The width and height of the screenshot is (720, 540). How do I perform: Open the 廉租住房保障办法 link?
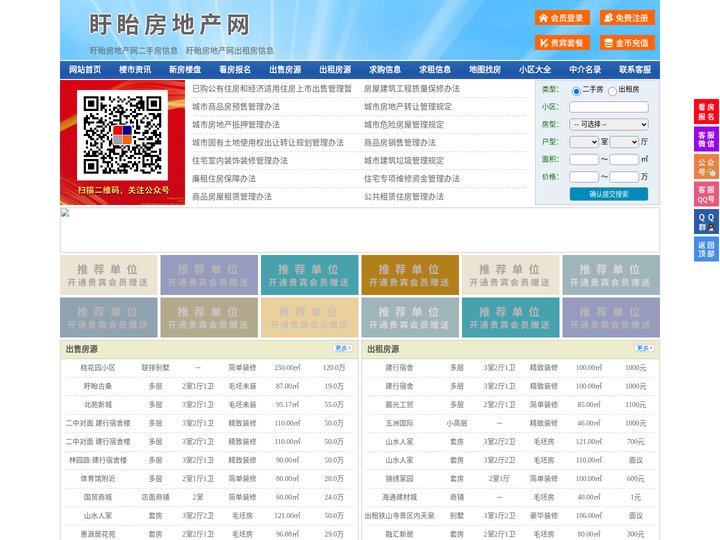coord(224,179)
